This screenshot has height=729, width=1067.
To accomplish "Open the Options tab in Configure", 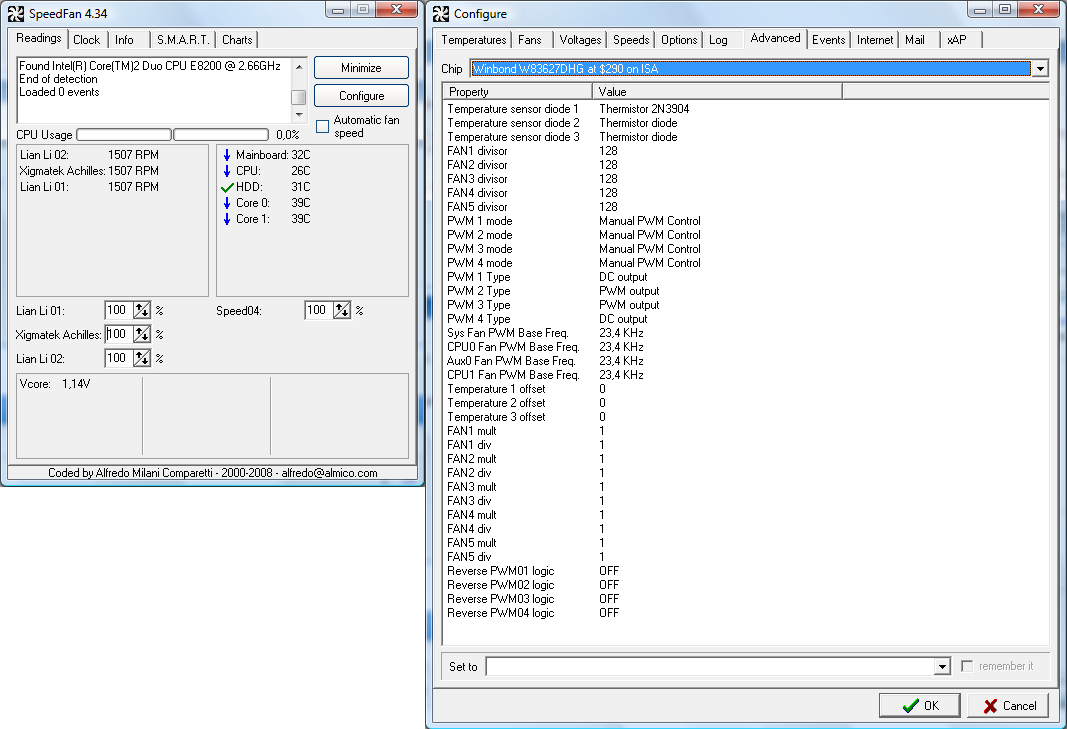I will 679,40.
